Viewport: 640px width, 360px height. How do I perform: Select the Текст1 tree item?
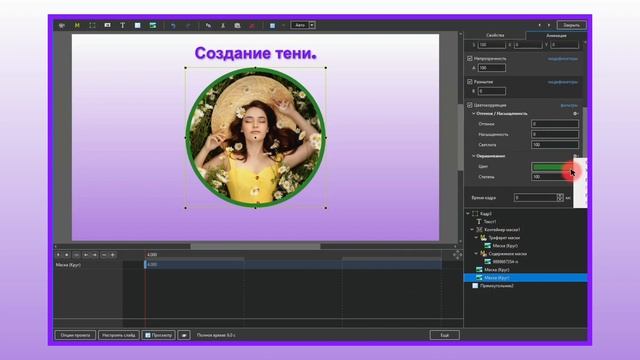(490, 222)
